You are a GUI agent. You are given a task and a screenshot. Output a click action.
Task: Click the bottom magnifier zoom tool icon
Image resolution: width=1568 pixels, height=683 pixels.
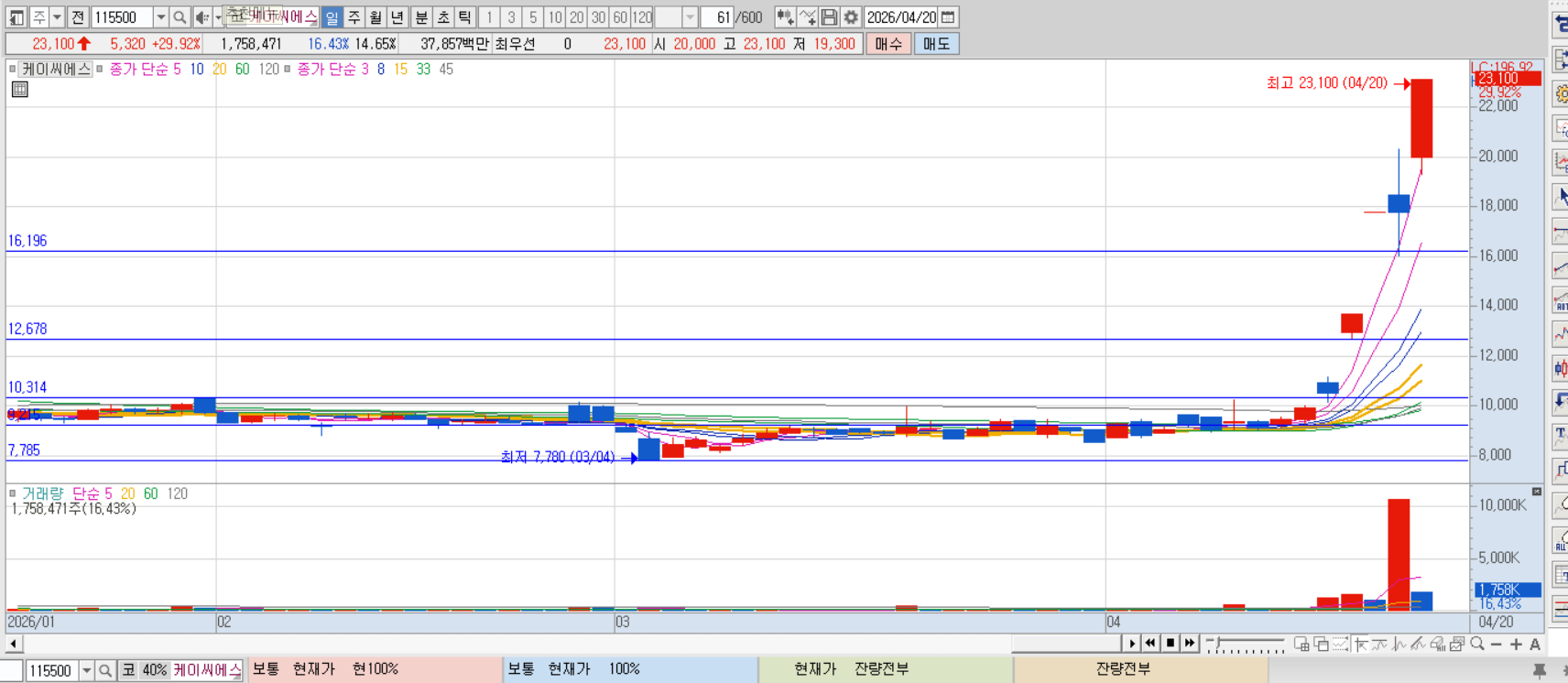(1477, 644)
